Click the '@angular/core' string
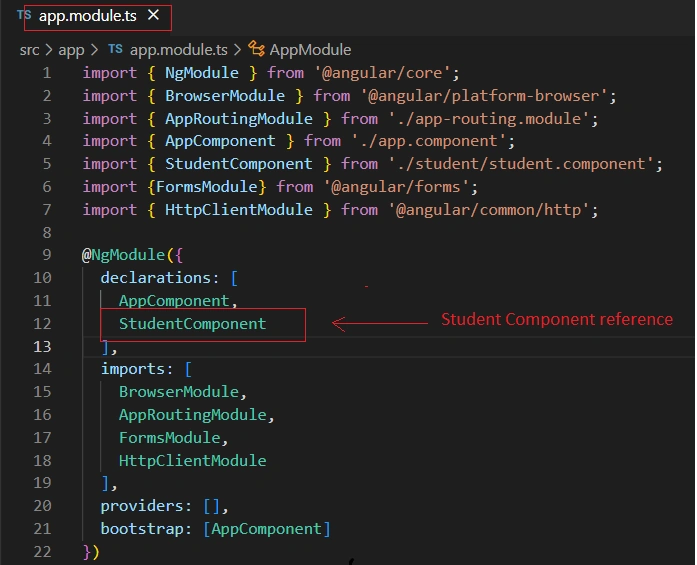This screenshot has height=565, width=697. [382, 73]
